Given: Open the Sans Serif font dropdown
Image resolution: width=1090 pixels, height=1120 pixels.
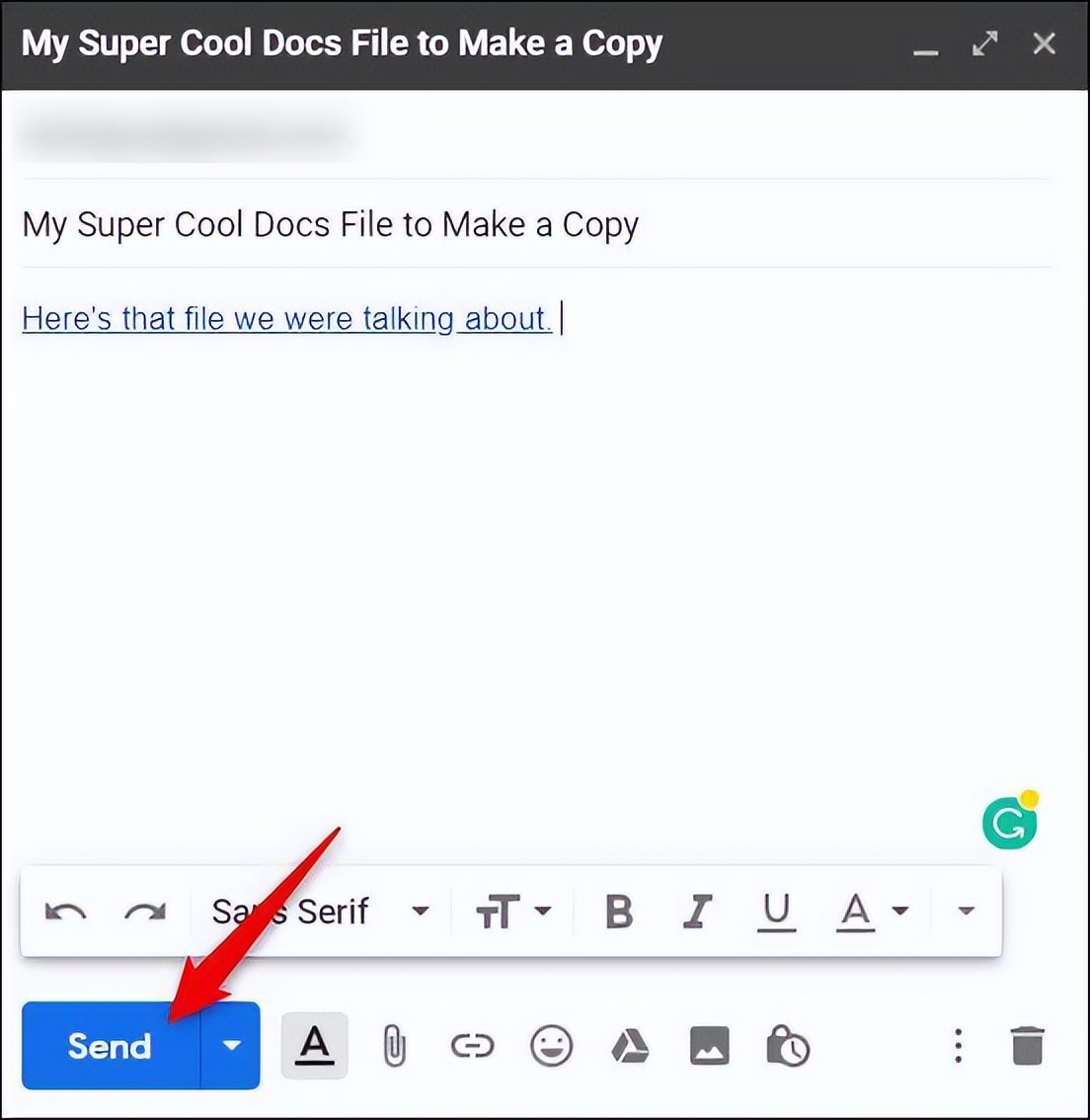Looking at the screenshot, I should (321, 912).
